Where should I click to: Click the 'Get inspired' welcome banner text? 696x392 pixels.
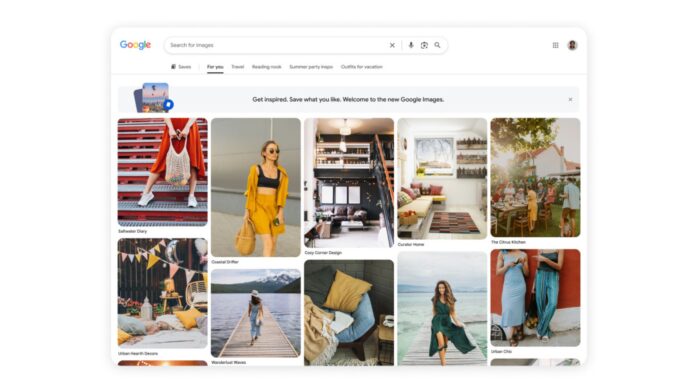348,99
